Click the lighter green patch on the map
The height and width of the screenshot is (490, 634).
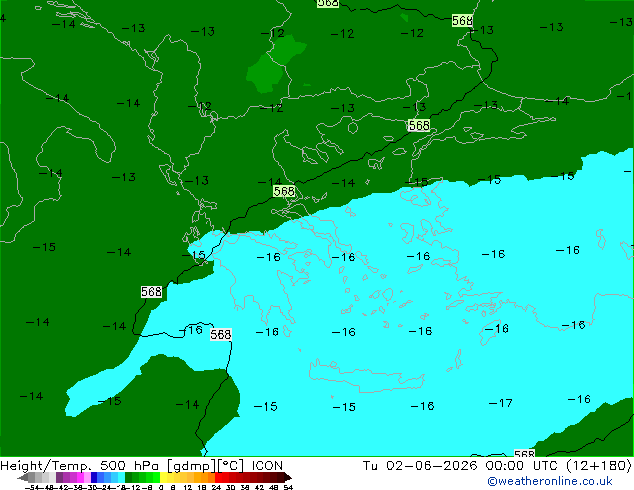pyautogui.click(x=275, y=65)
